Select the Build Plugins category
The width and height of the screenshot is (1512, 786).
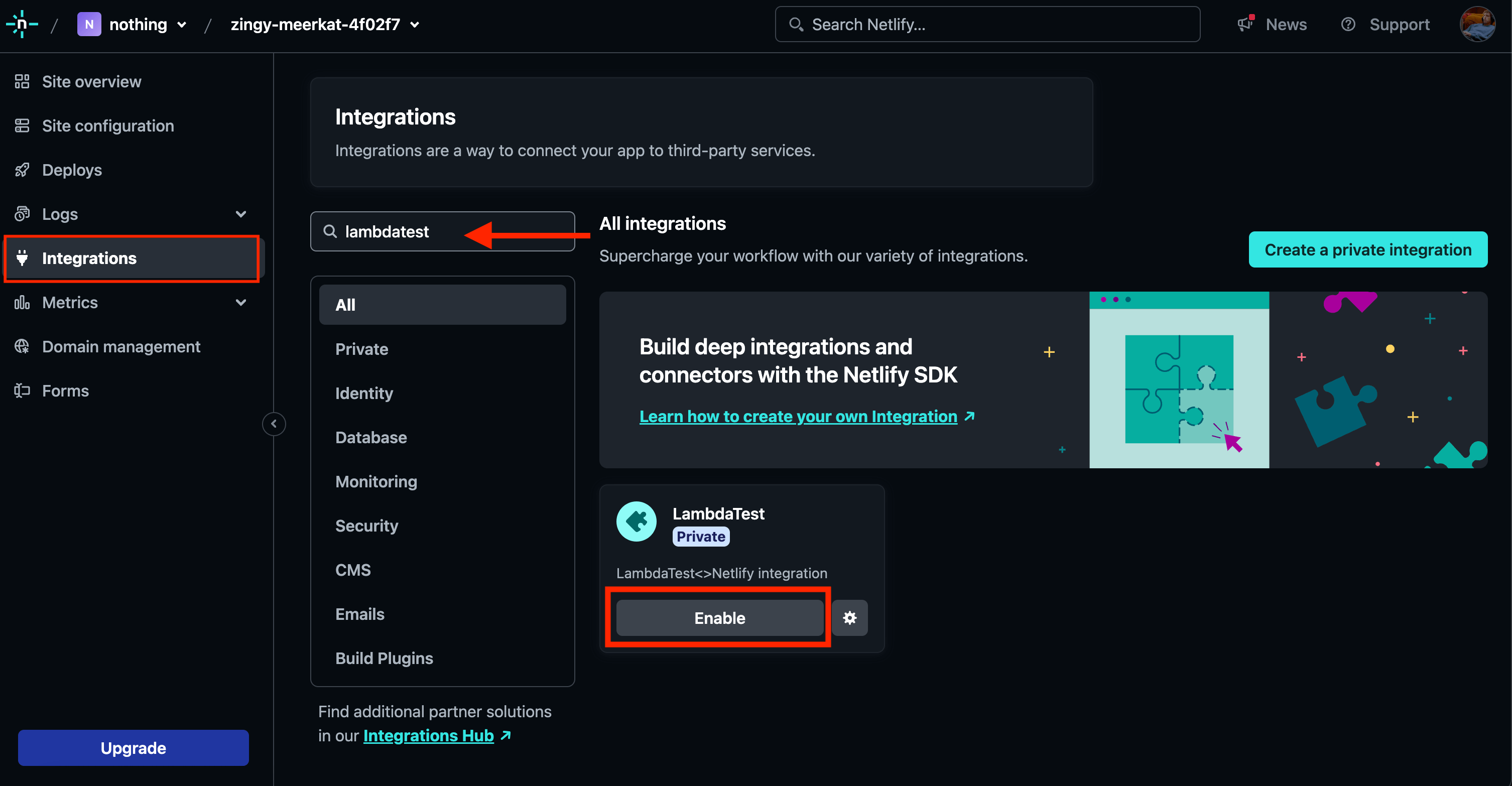pos(384,658)
